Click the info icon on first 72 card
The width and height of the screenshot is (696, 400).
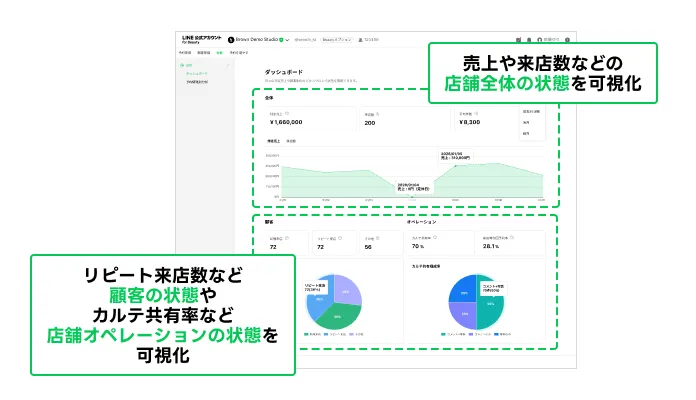(287, 238)
